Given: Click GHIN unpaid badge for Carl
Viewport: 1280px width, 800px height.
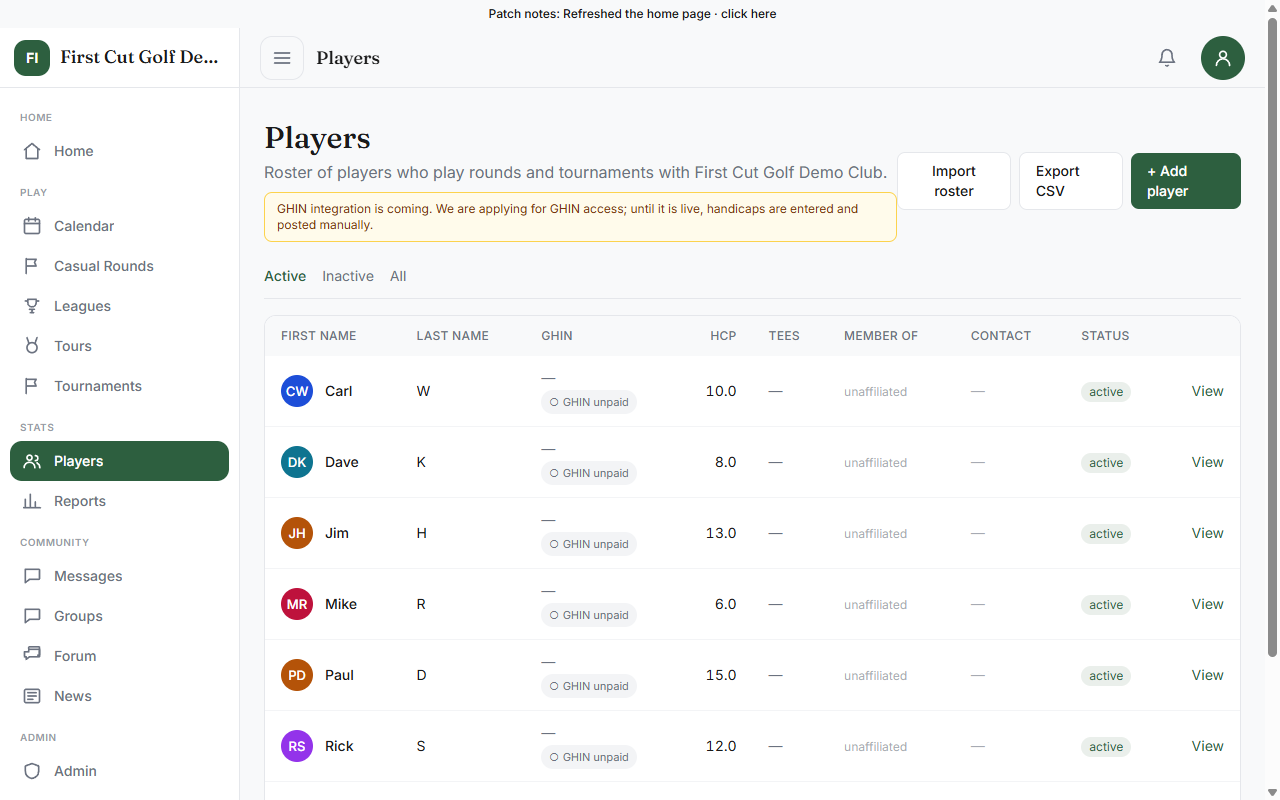Looking at the screenshot, I should (589, 402).
